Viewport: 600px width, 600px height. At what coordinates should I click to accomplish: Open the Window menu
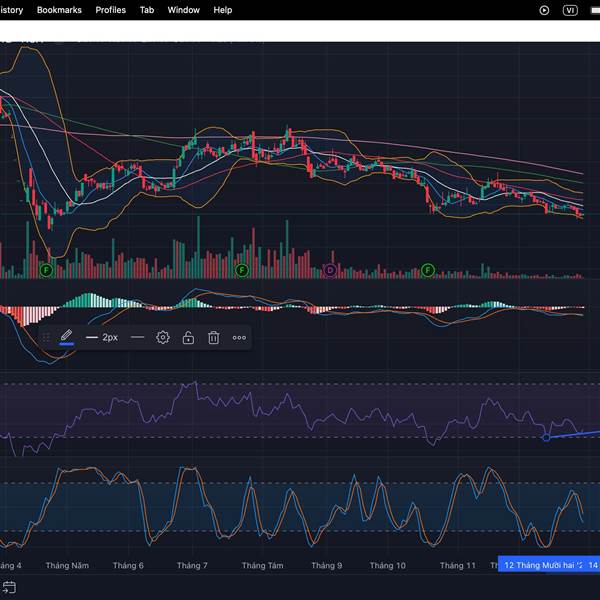184,10
